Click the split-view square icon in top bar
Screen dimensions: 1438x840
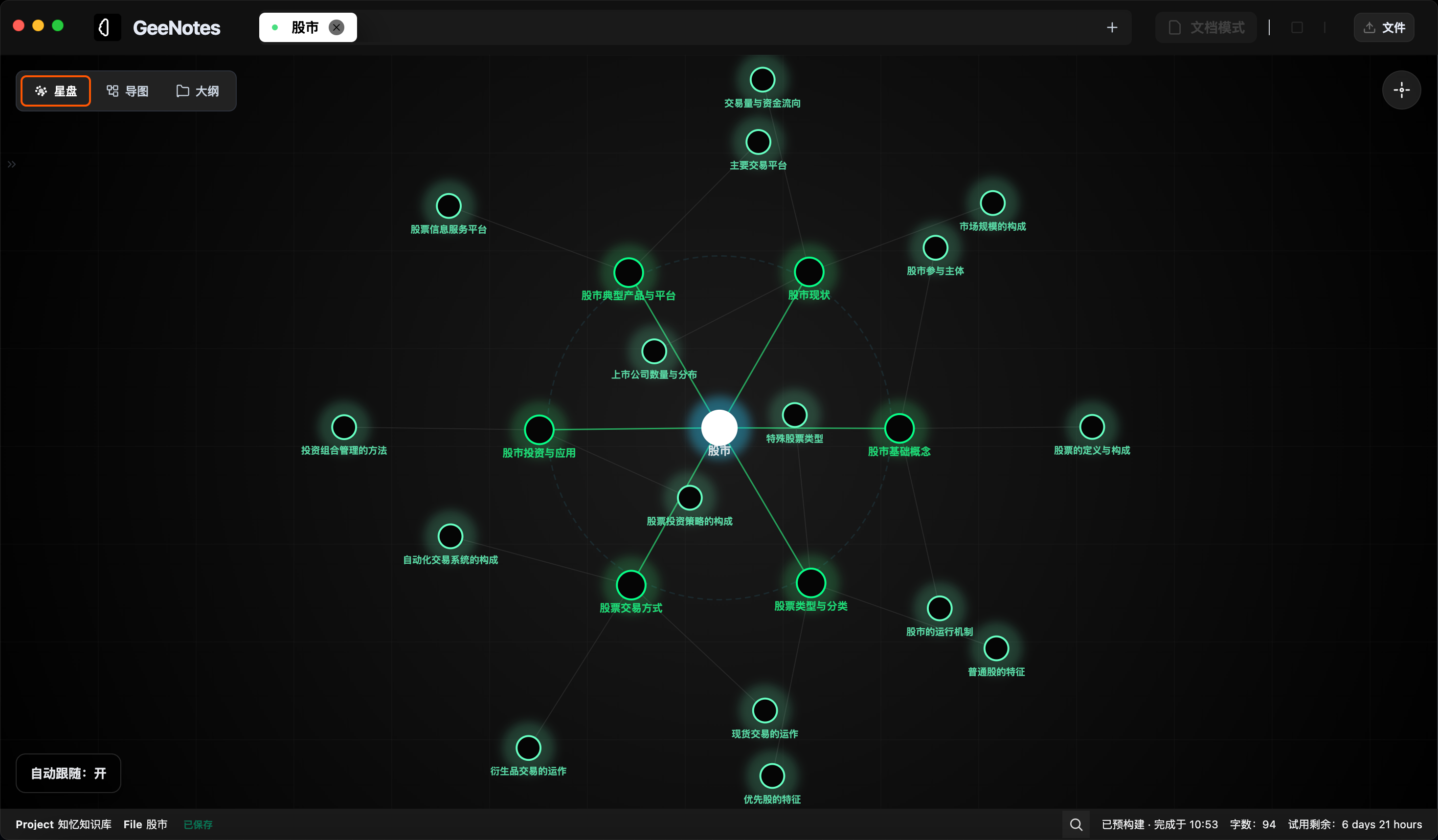tap(1297, 27)
